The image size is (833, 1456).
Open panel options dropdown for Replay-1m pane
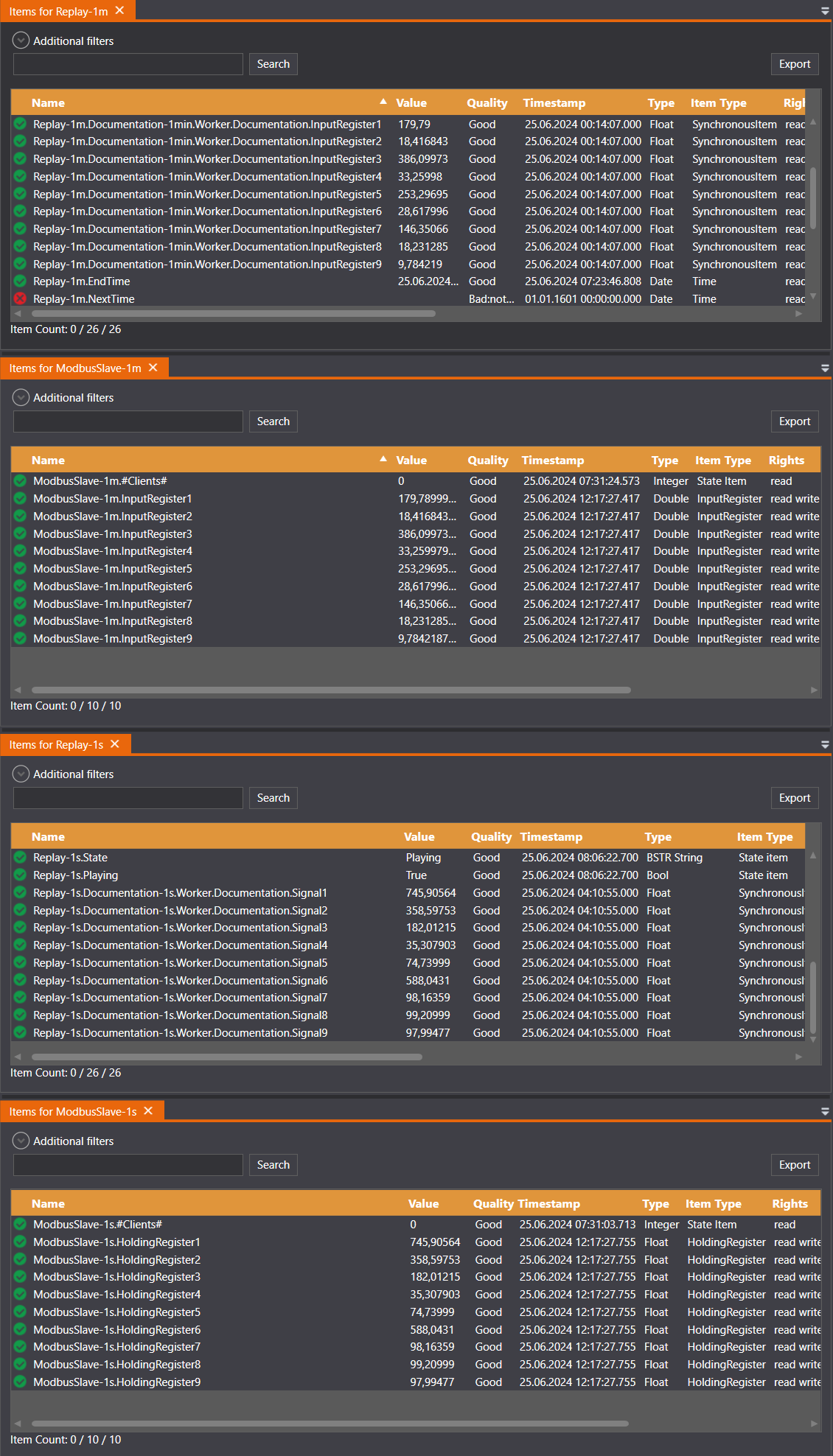(x=825, y=12)
